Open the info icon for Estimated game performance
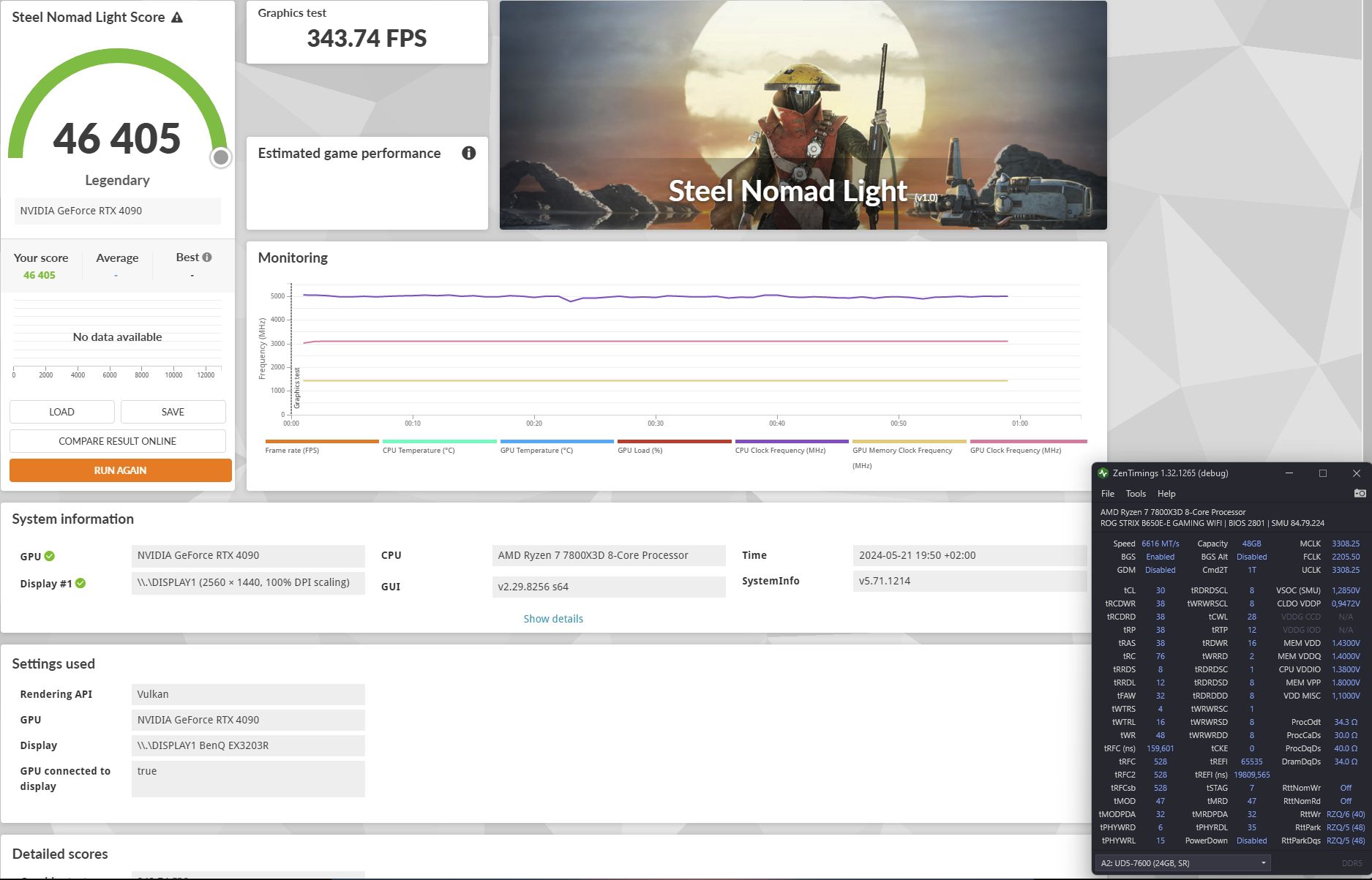1372x880 pixels. 469,153
